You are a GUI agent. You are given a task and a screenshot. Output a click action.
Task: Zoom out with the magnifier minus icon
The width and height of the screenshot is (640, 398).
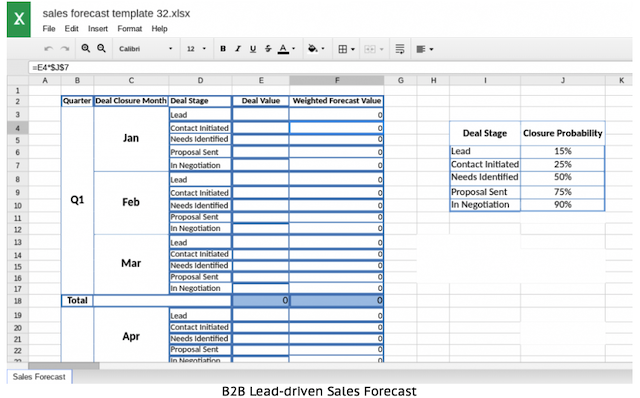click(x=101, y=49)
